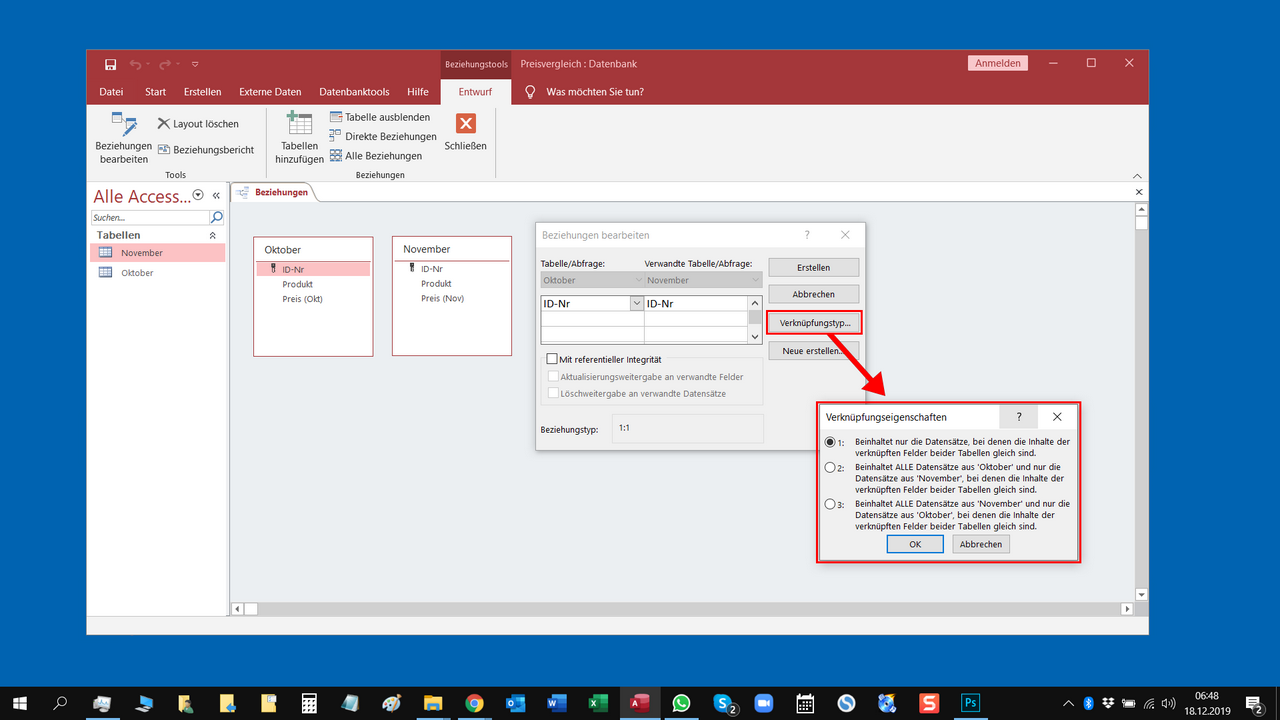
Task: Click the right ID-Nr field cell in dialog
Action: point(696,304)
